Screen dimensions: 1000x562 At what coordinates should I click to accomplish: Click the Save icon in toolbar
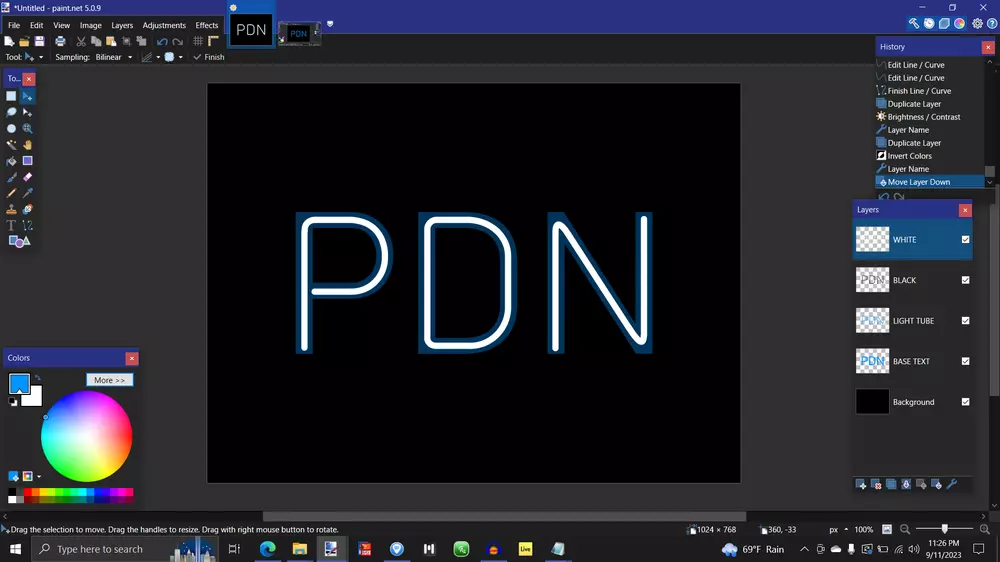[40, 41]
